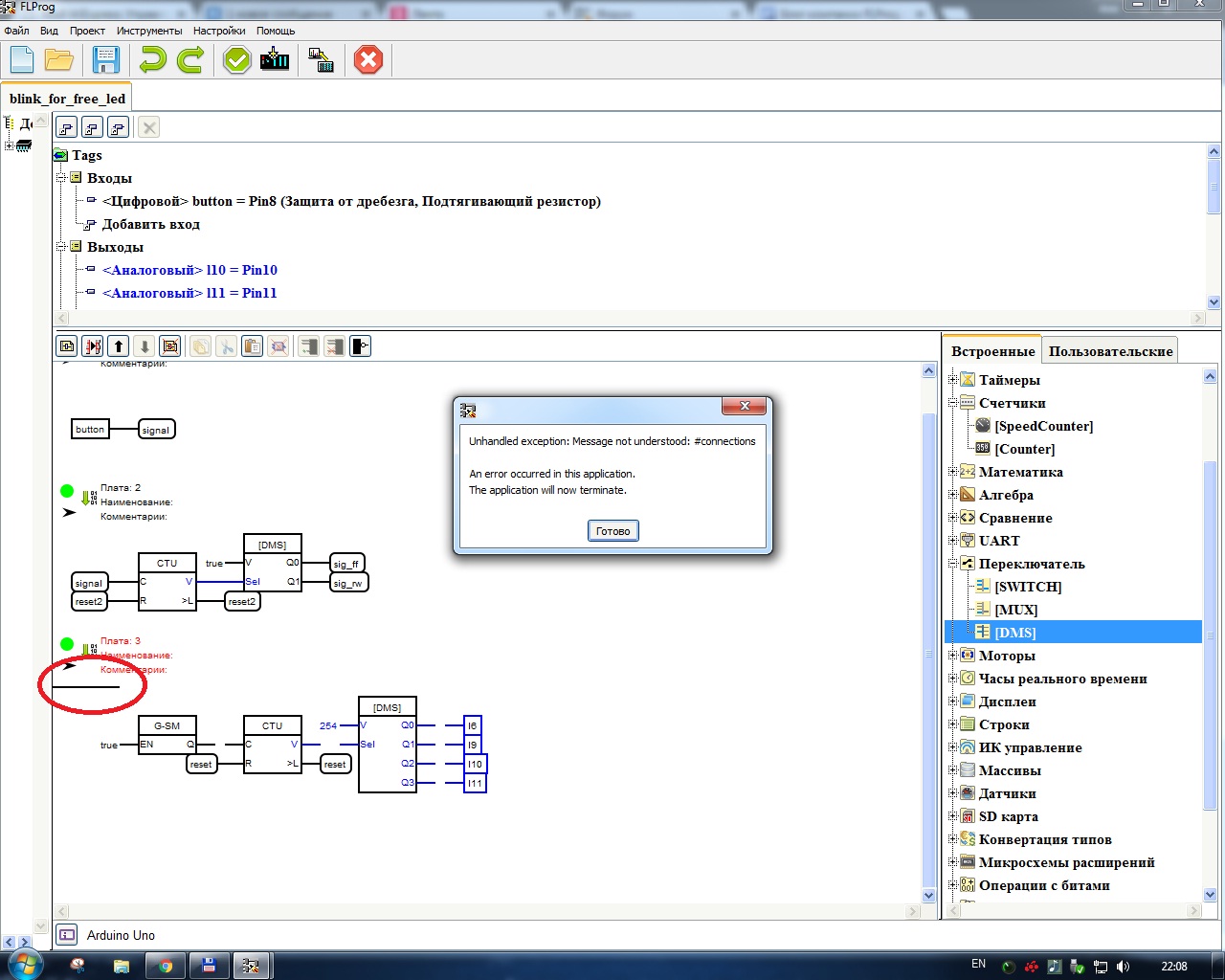The image size is (1225, 980).
Task: Click the red merge boards icon
Action: (x=93, y=345)
